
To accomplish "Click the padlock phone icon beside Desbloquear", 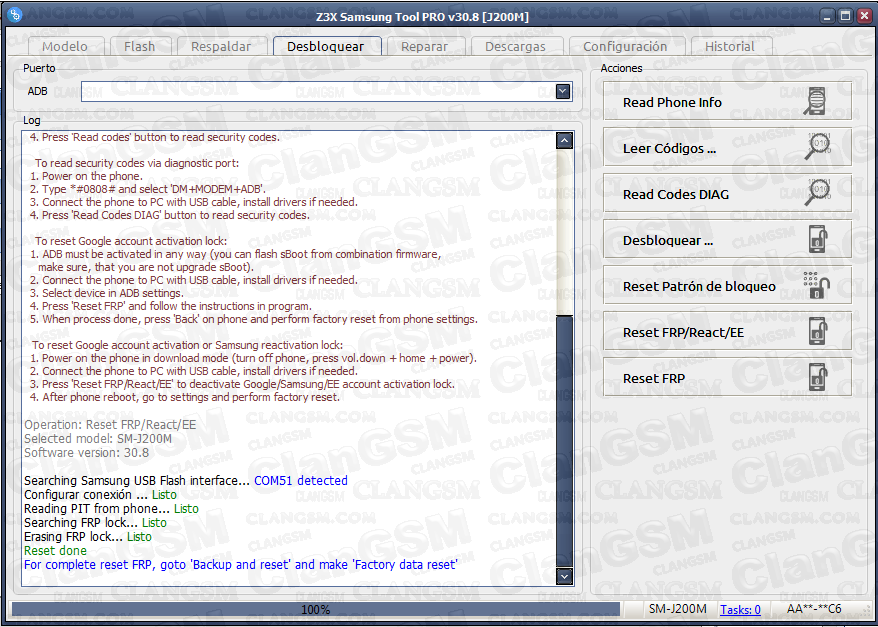I will coord(818,240).
